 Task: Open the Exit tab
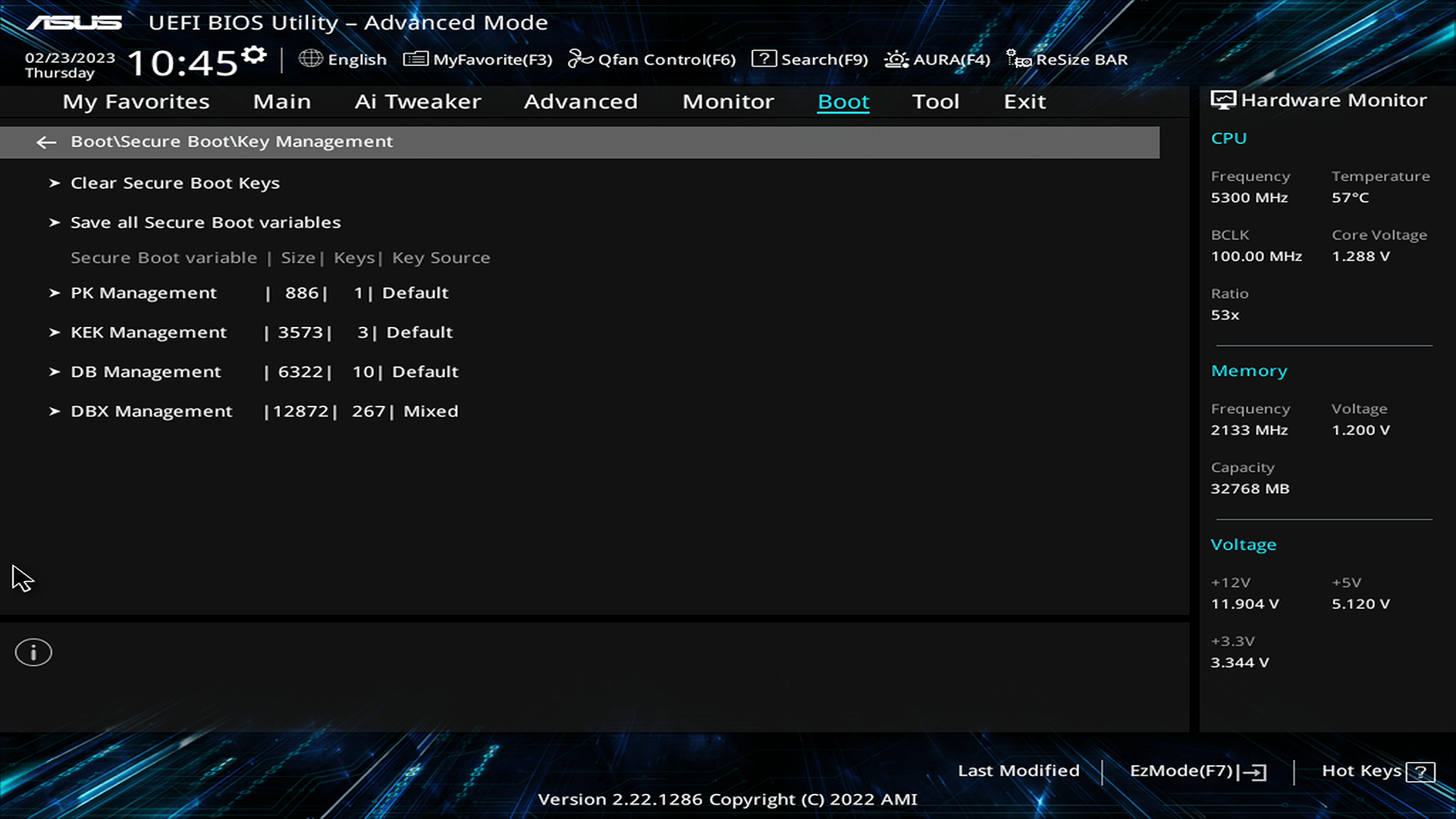[1025, 102]
